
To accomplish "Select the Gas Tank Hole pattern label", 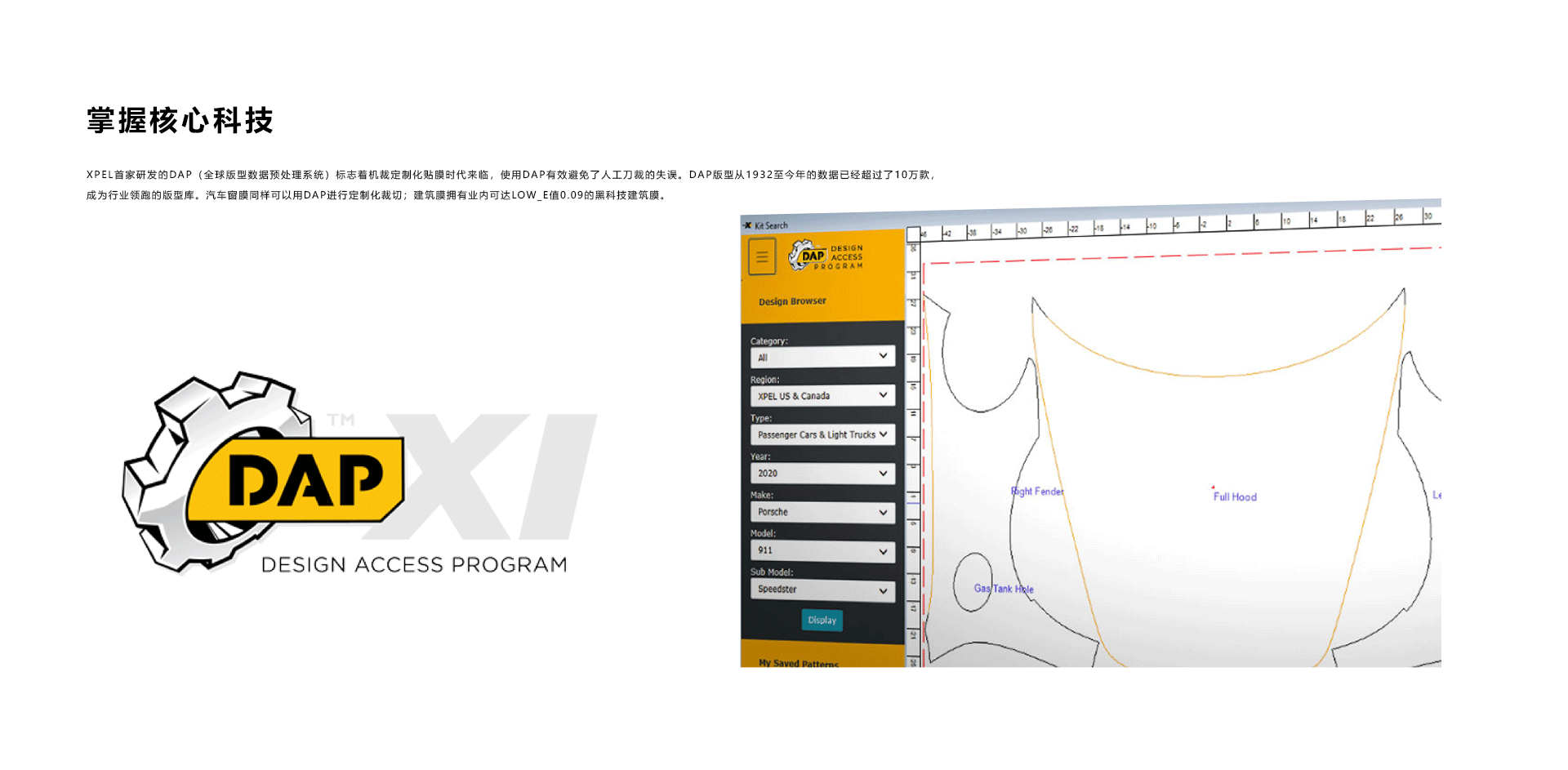I will [1004, 589].
